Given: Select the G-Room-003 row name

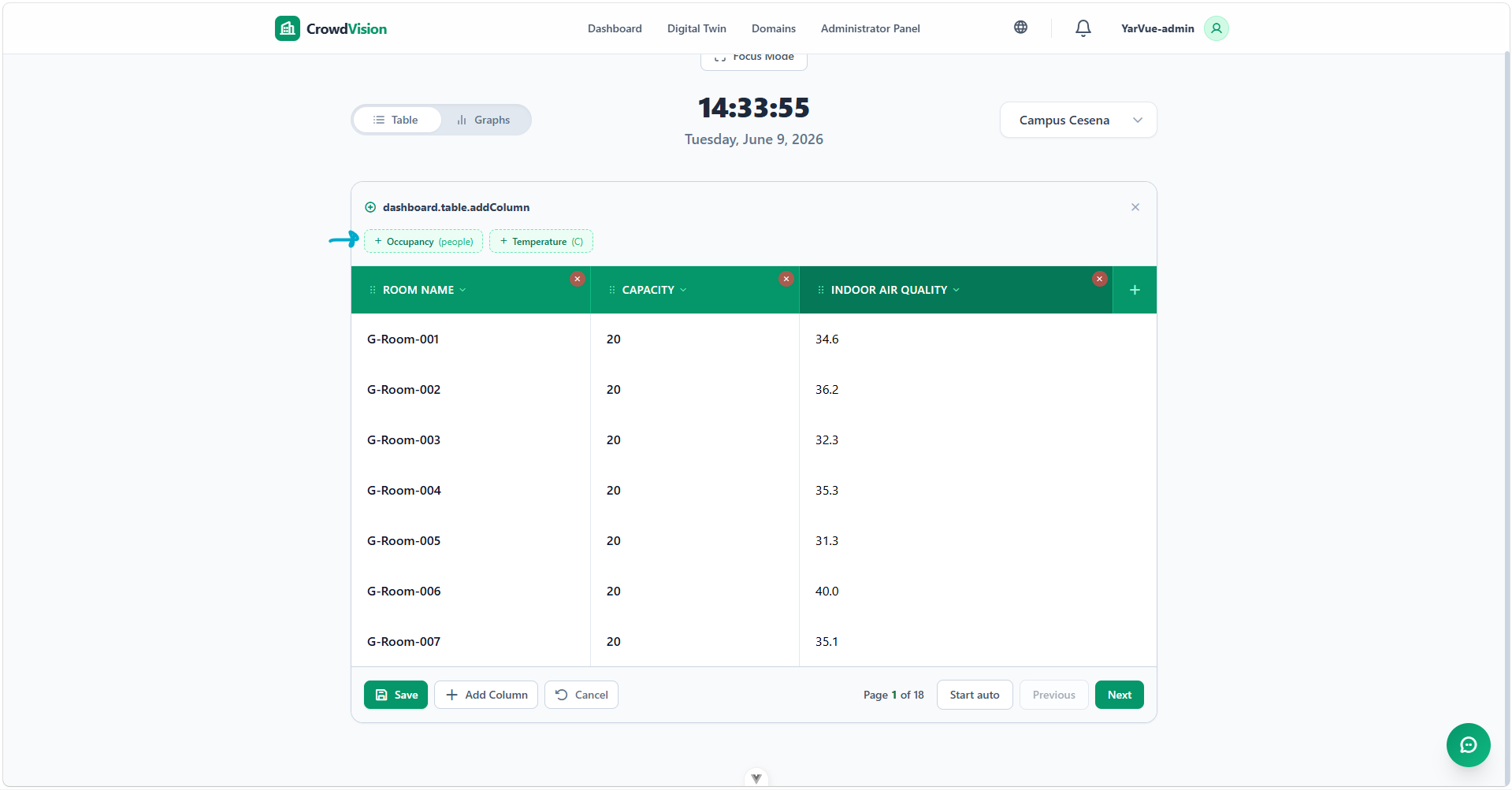Looking at the screenshot, I should click(403, 440).
